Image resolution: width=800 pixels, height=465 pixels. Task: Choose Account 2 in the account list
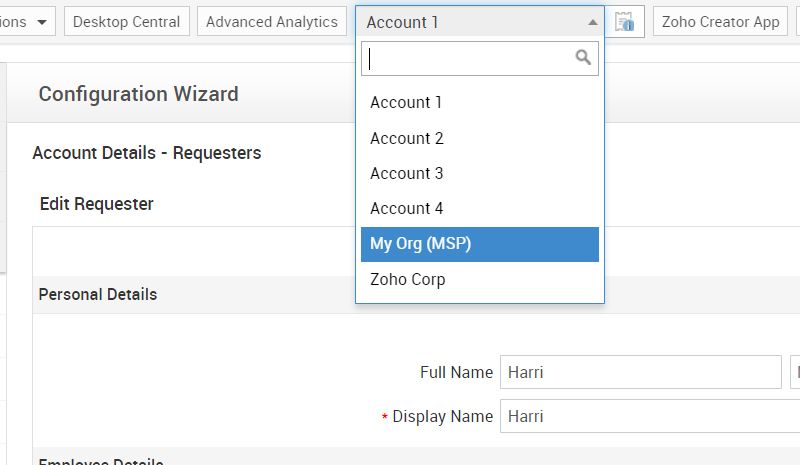point(407,138)
